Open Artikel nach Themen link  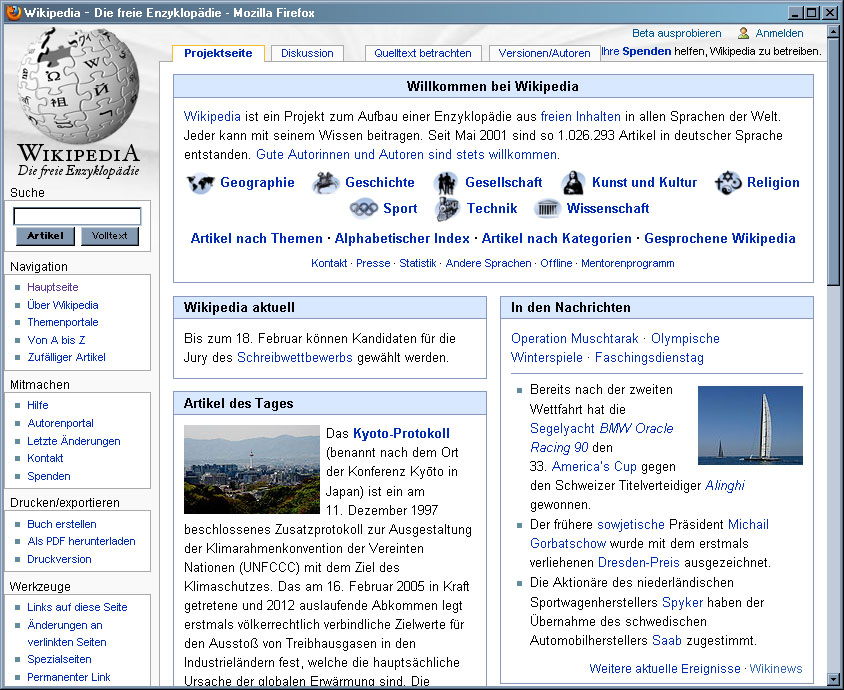256,238
